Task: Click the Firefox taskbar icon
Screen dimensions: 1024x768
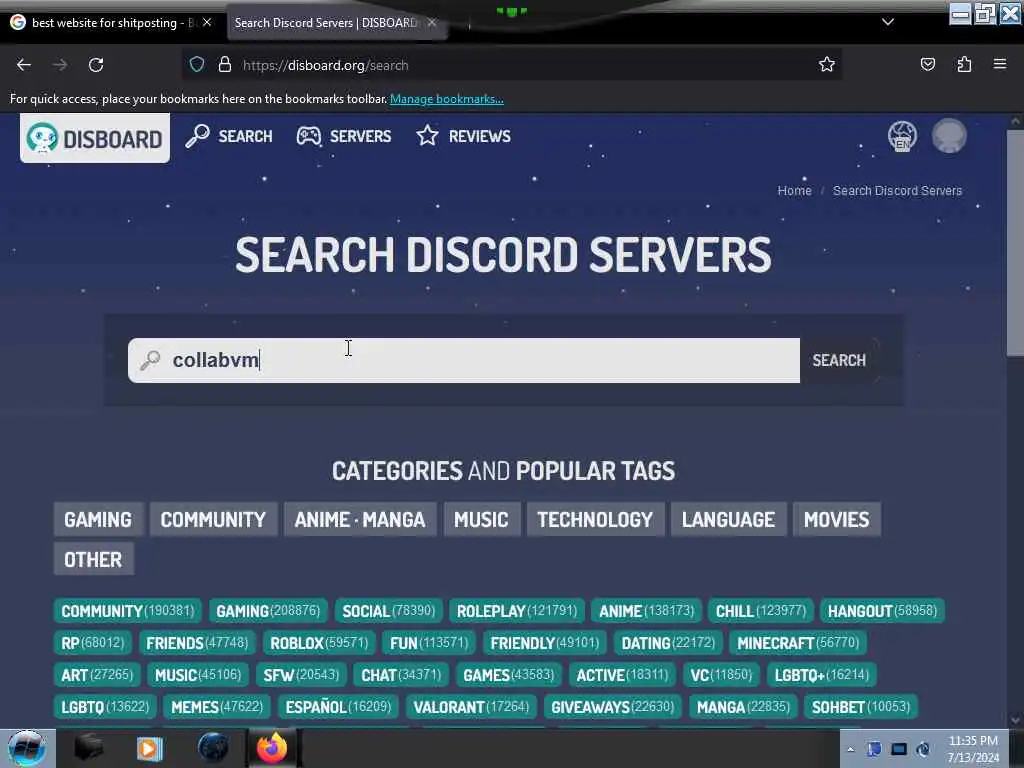Action: 272,748
